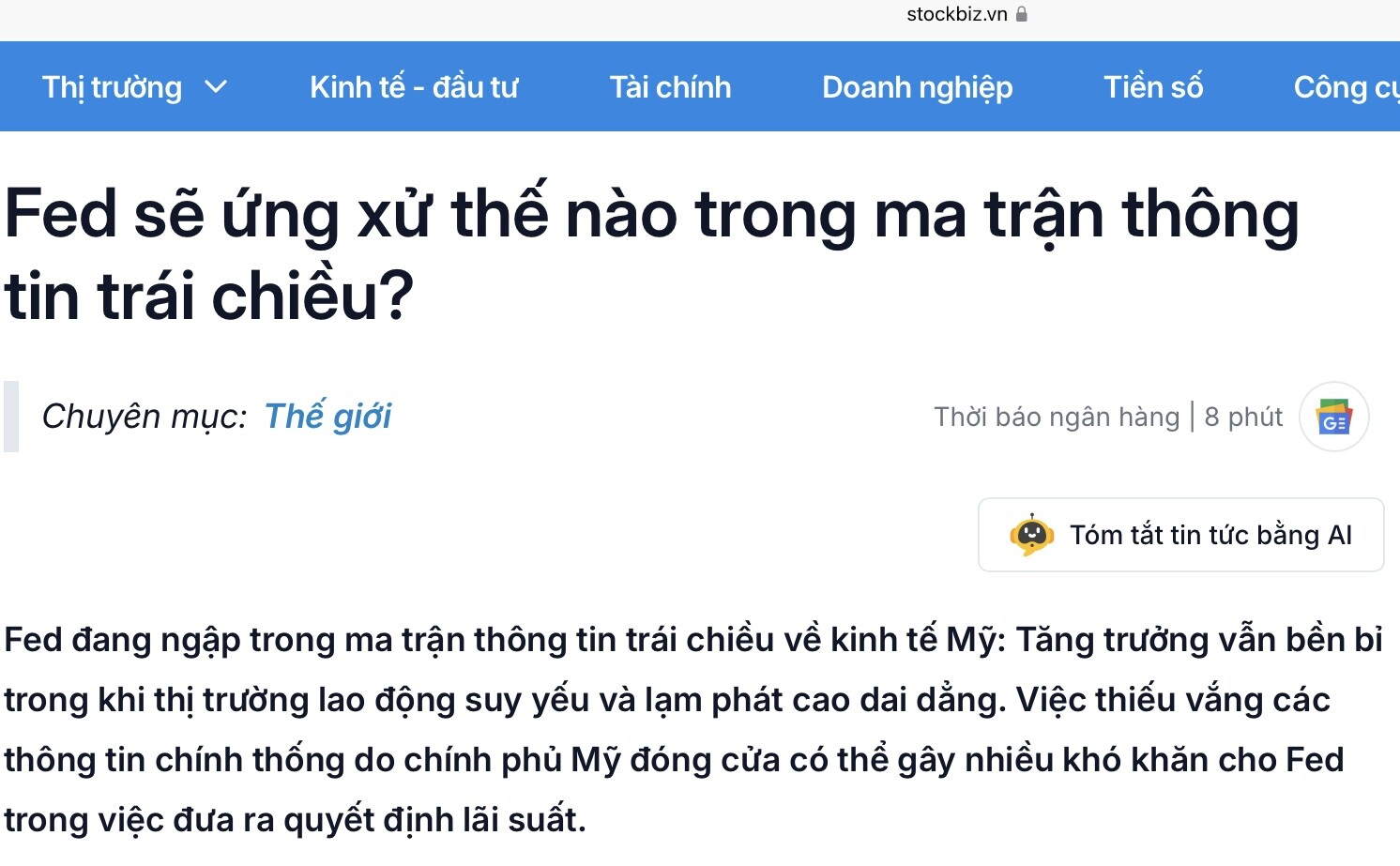Click the Chuyên mục label text
The height and width of the screenshot is (866, 1400).
[x=145, y=416]
